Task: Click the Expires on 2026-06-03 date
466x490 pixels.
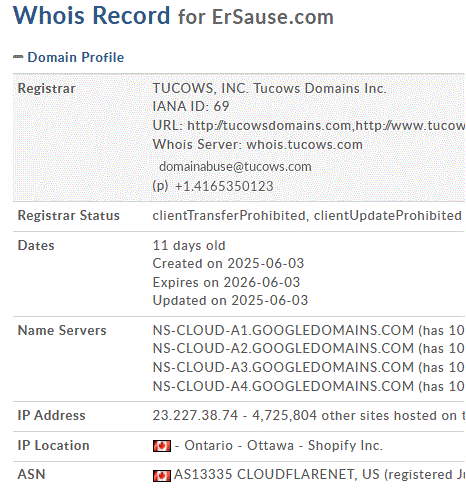Action: click(226, 282)
